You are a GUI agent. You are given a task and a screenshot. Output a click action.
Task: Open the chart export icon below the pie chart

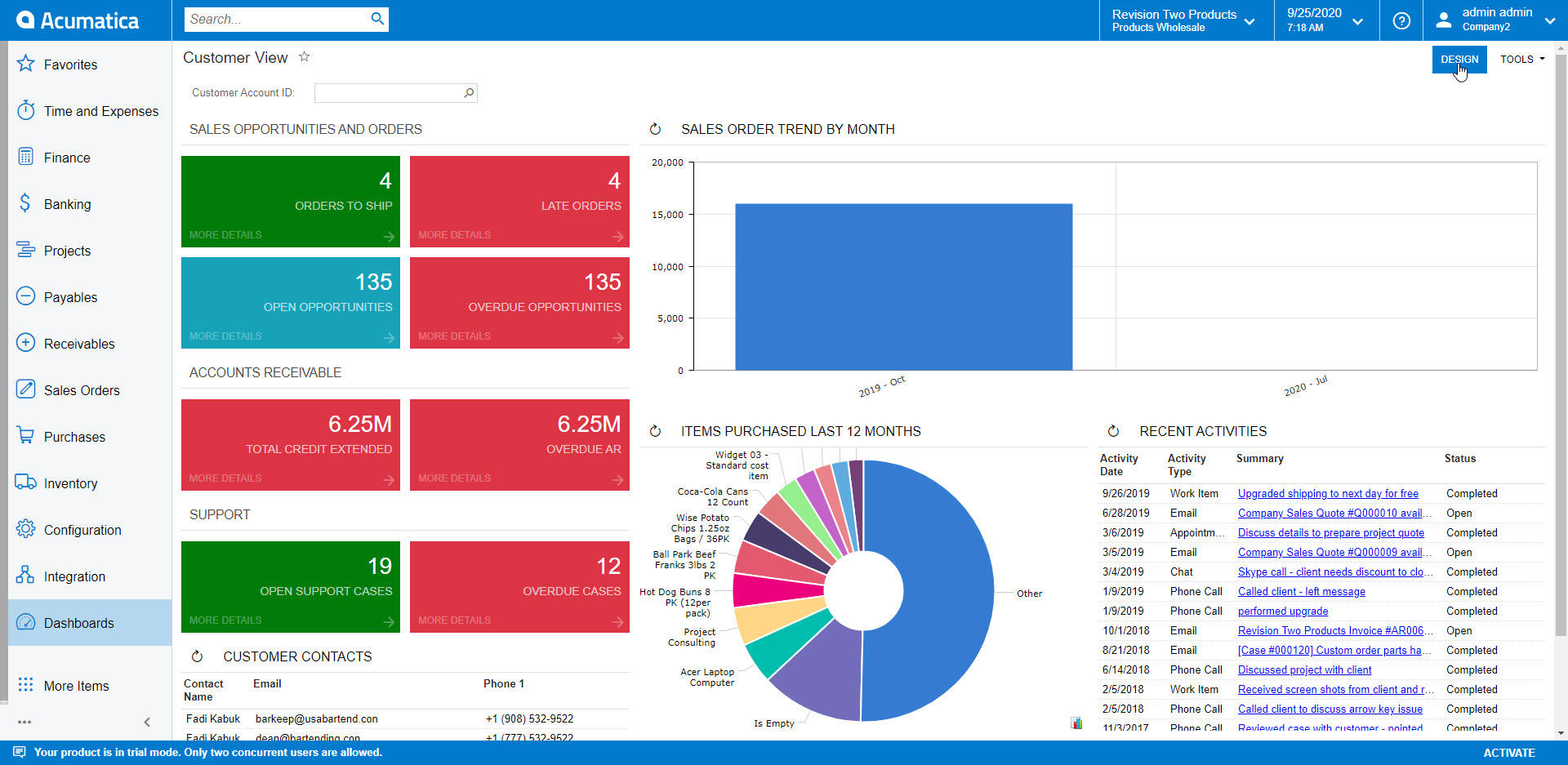[1076, 723]
